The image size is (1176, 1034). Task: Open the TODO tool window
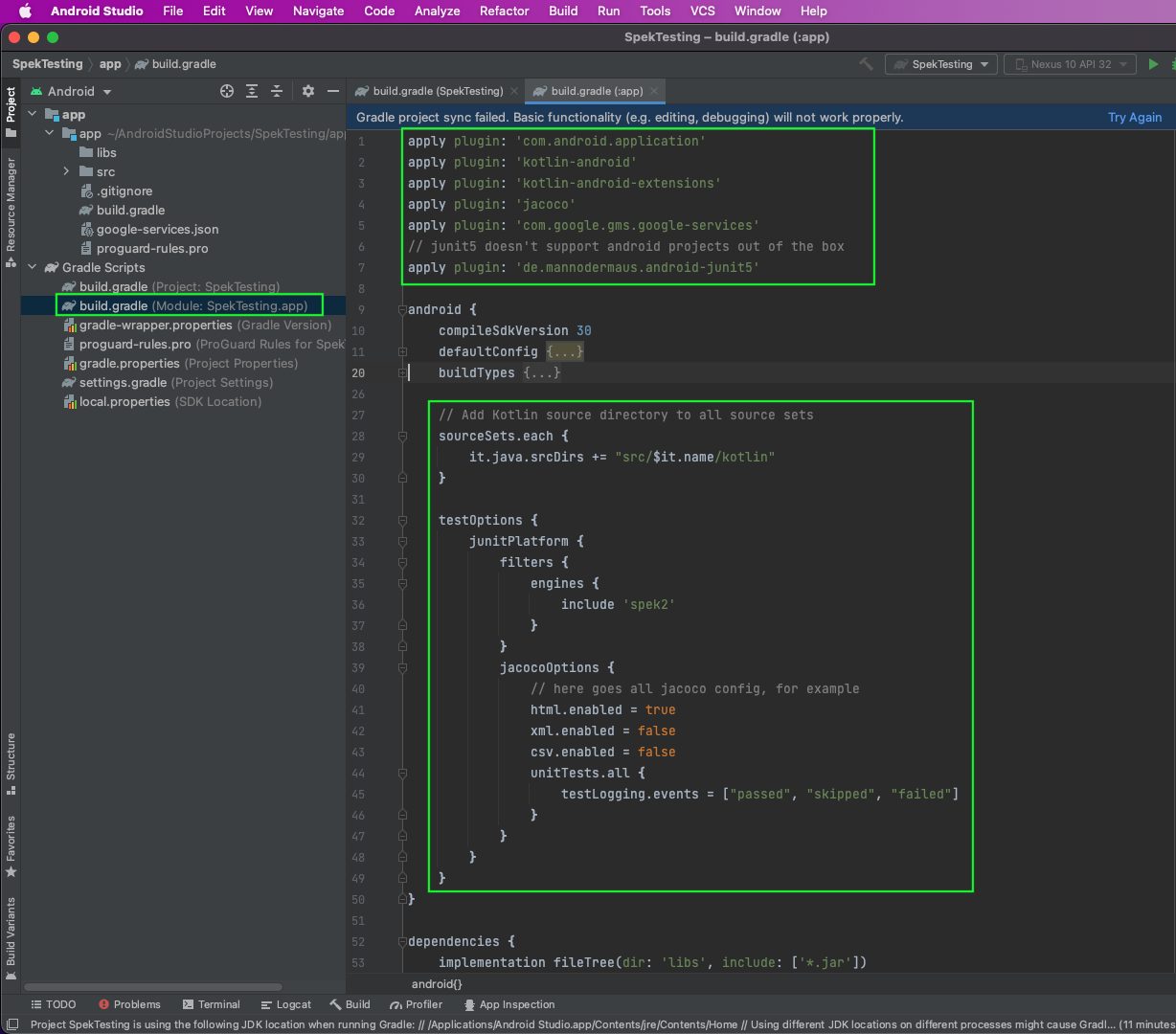(x=54, y=1004)
